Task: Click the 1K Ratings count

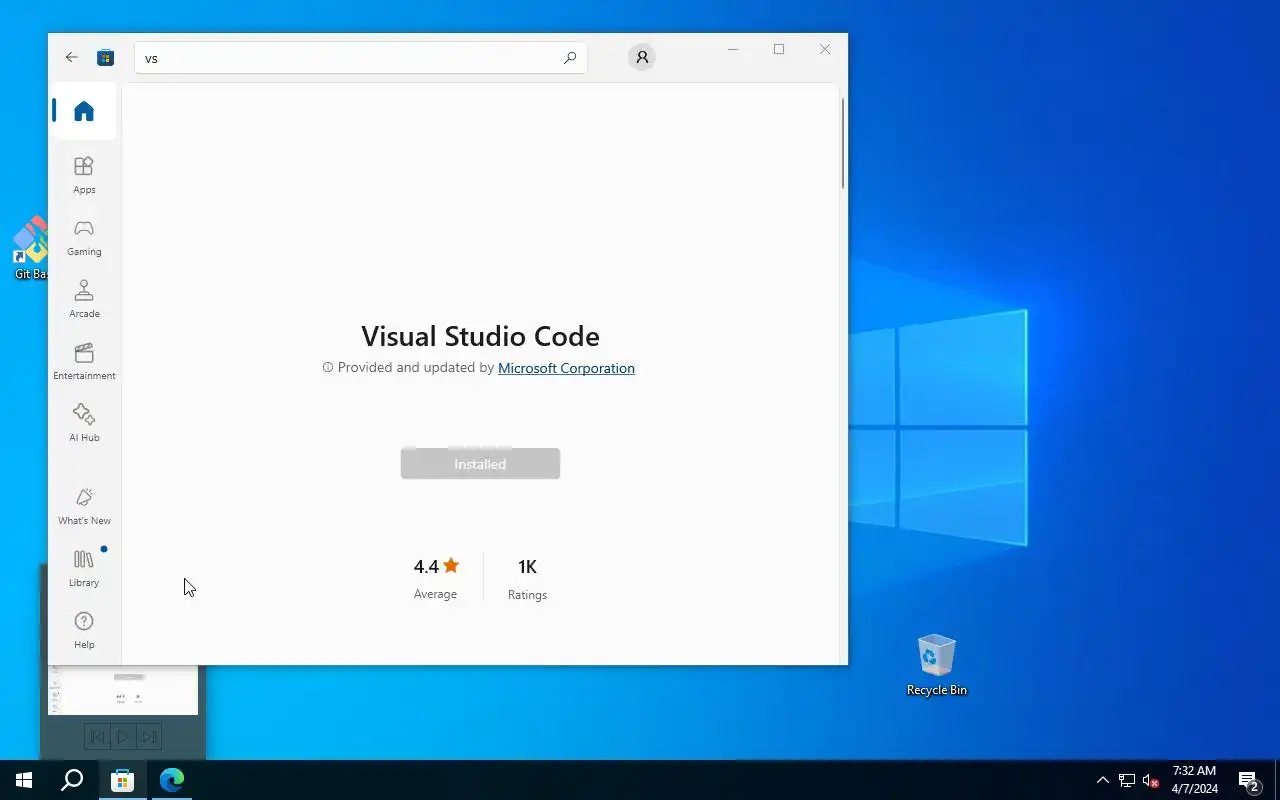Action: pos(527,579)
